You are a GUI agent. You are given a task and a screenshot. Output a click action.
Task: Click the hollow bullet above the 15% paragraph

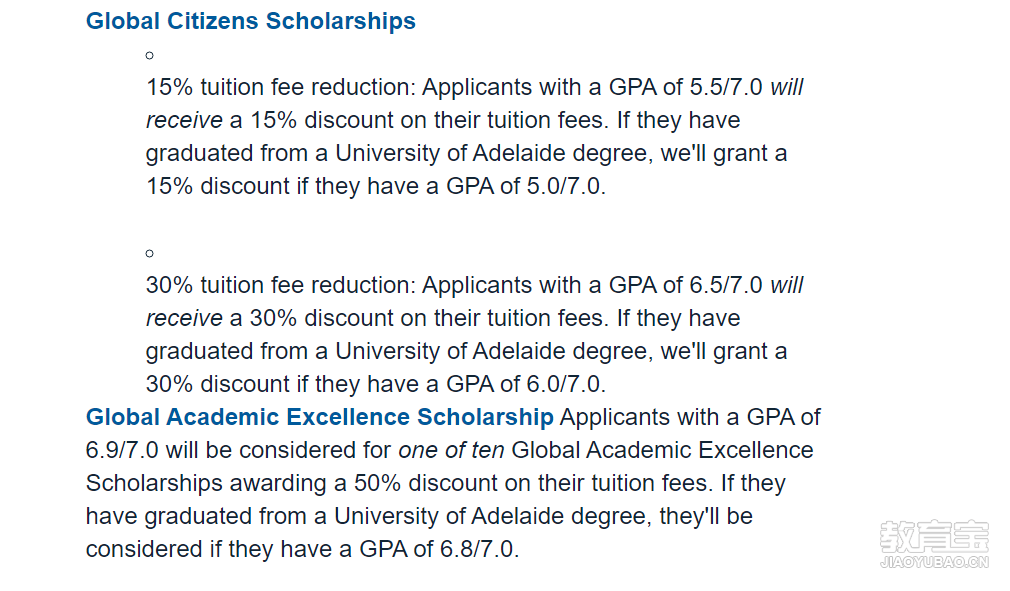click(149, 56)
